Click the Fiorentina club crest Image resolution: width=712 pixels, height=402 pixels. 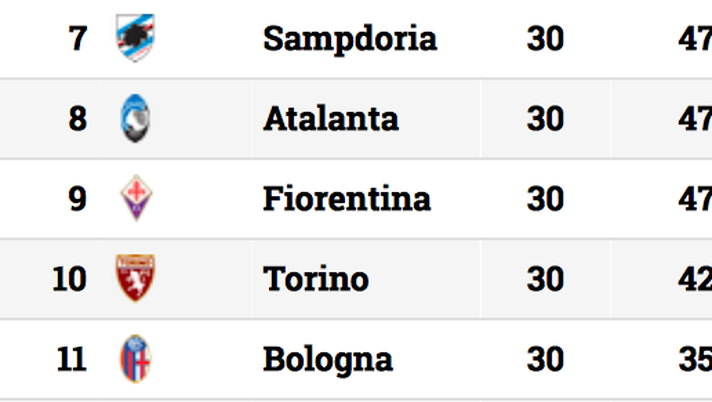click(x=136, y=198)
